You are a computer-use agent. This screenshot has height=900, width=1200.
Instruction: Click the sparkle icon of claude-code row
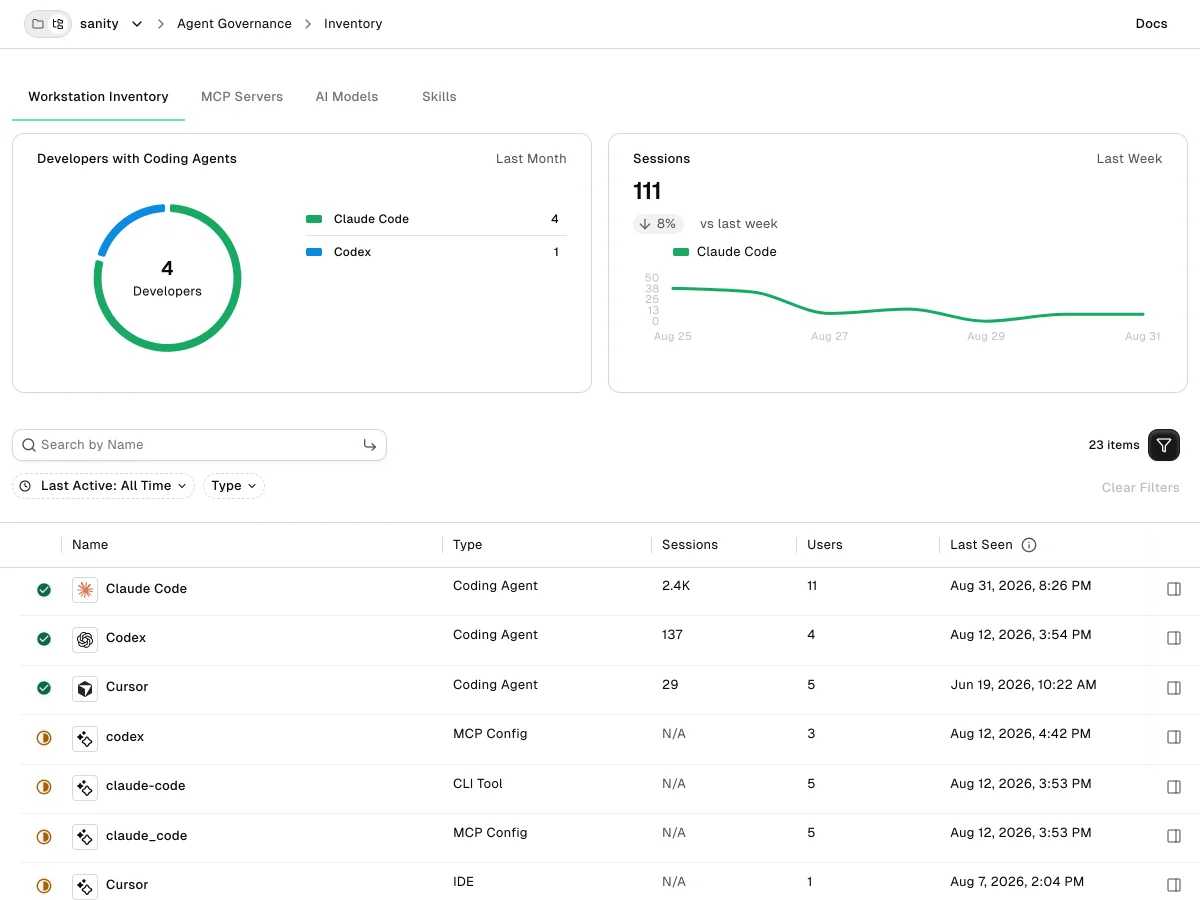tap(85, 787)
